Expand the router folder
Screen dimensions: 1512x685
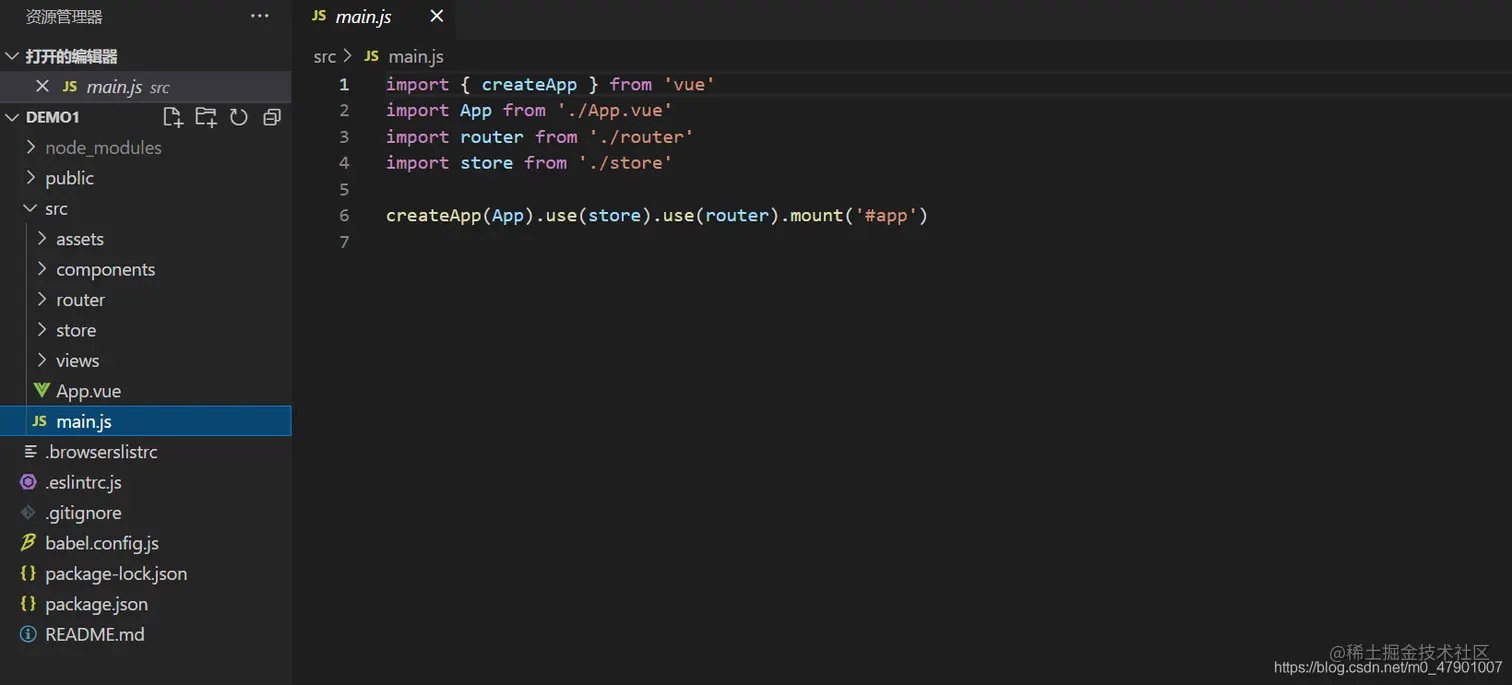[x=42, y=300]
